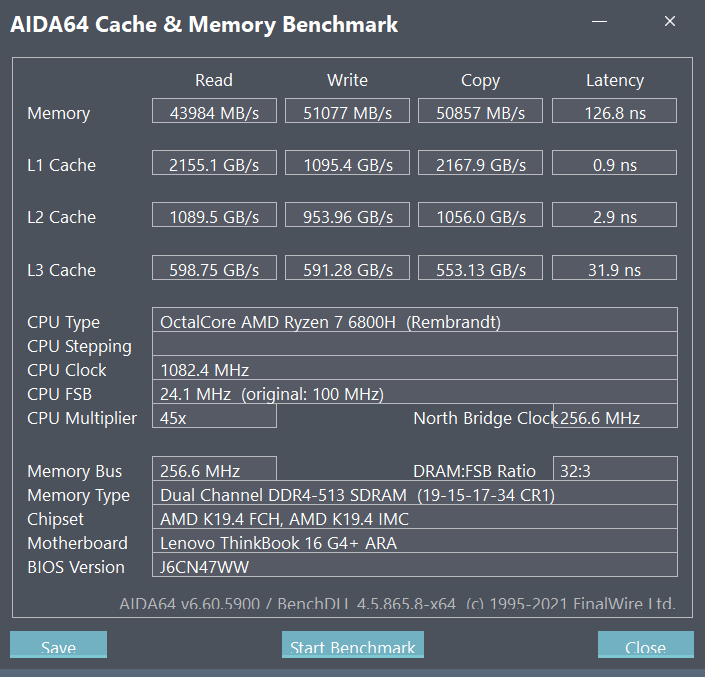Select the L1 Cache Read value box
Image resolution: width=705 pixels, height=677 pixels.
coord(214,163)
